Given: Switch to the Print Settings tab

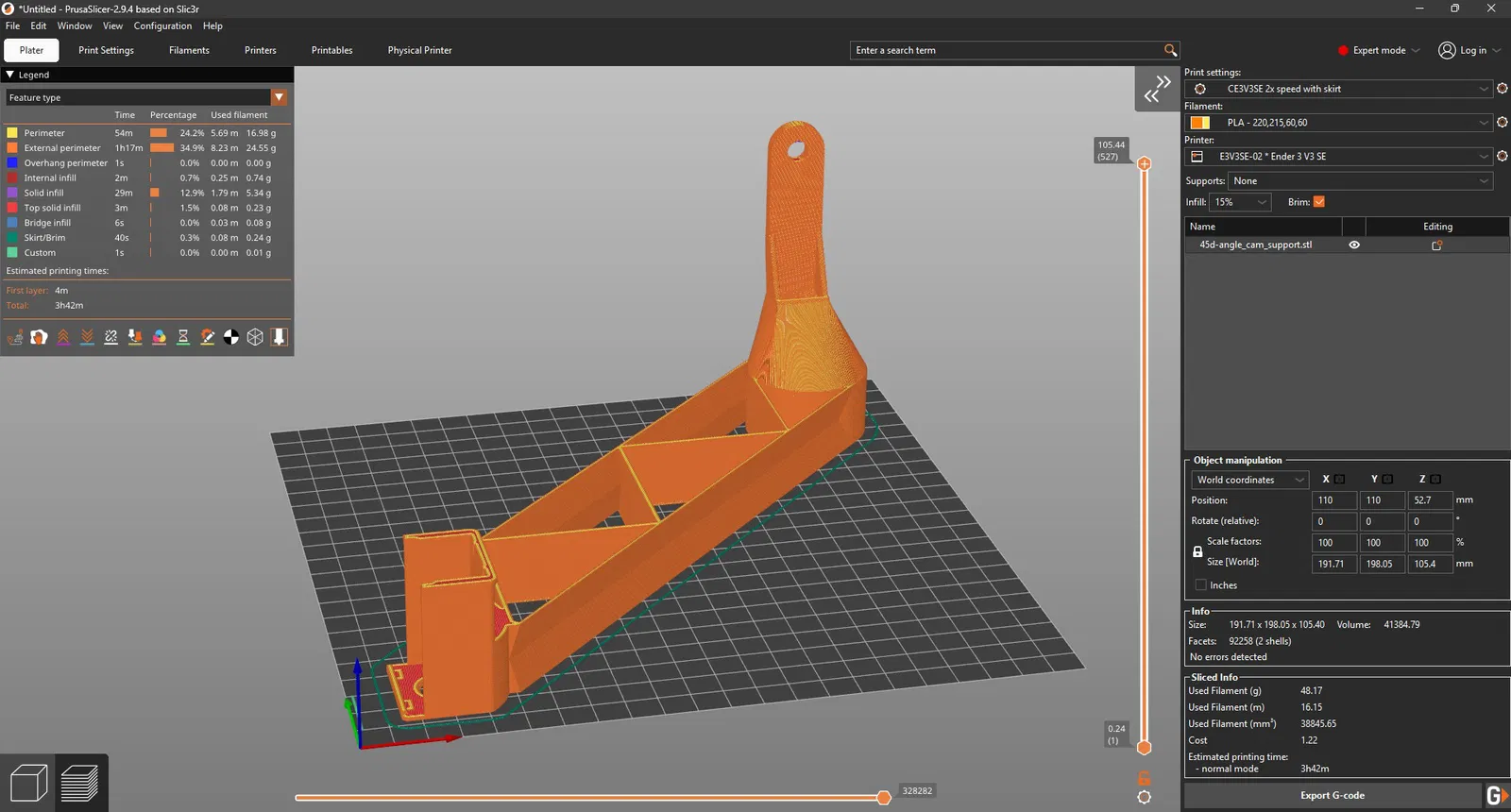Looking at the screenshot, I should tap(106, 50).
